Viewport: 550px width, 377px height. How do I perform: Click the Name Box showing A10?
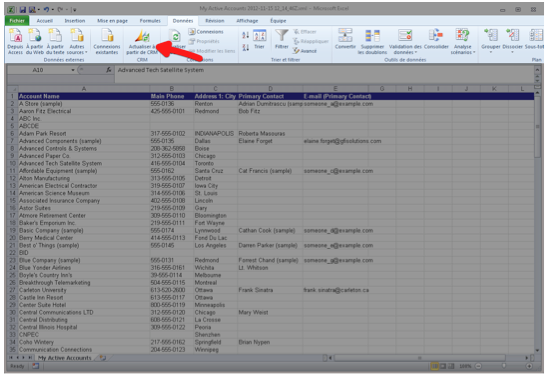pos(38,70)
